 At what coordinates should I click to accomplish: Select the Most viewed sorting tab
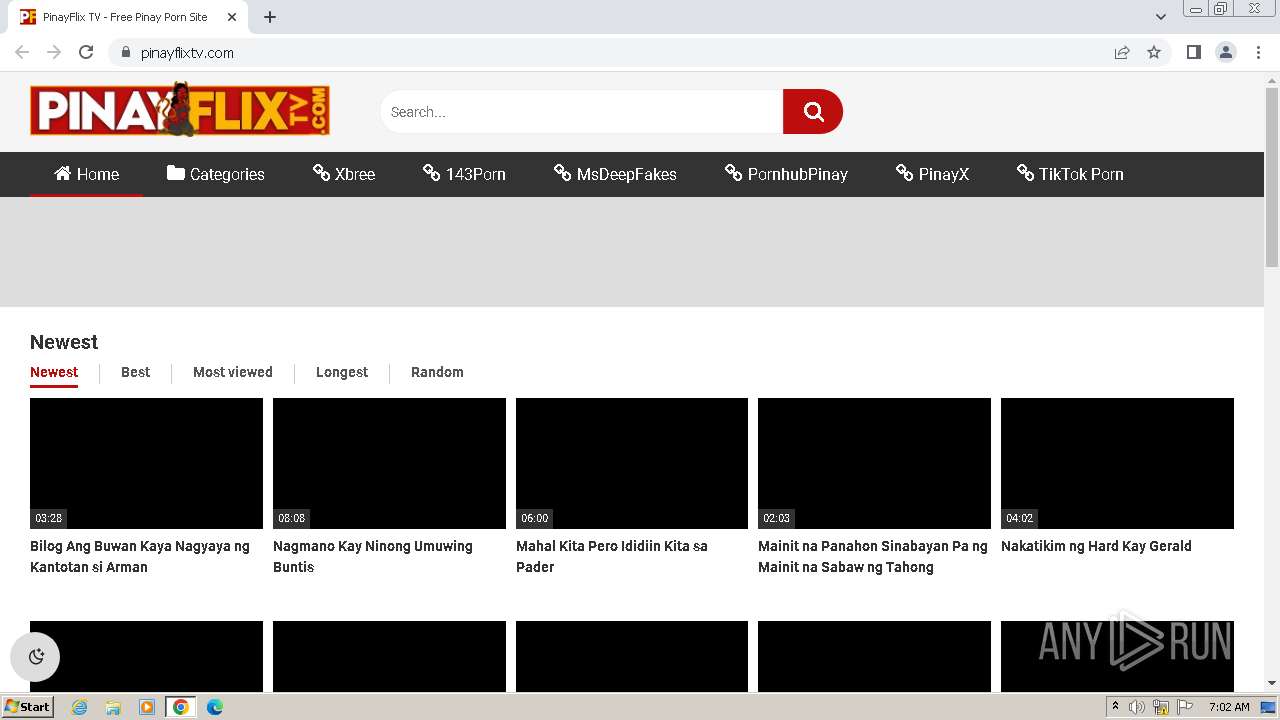pyautogui.click(x=233, y=372)
